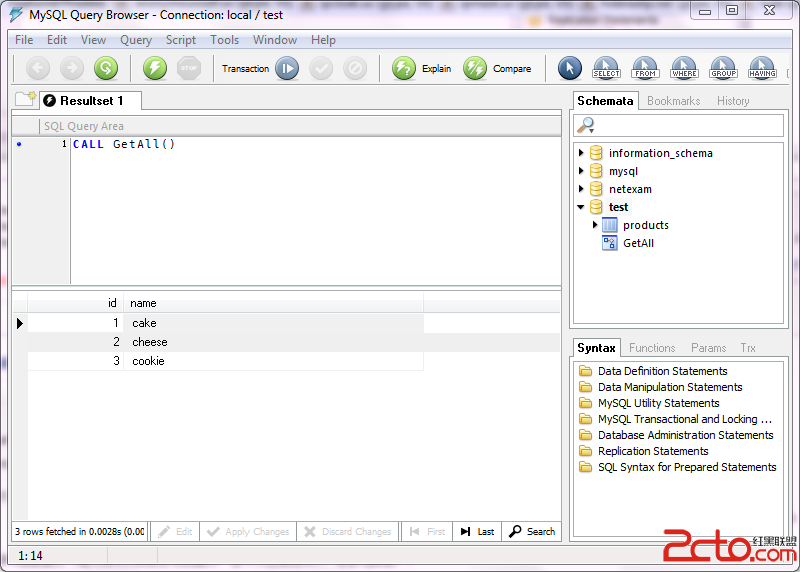Click the name column header
This screenshot has width=800, height=572.
tap(273, 303)
